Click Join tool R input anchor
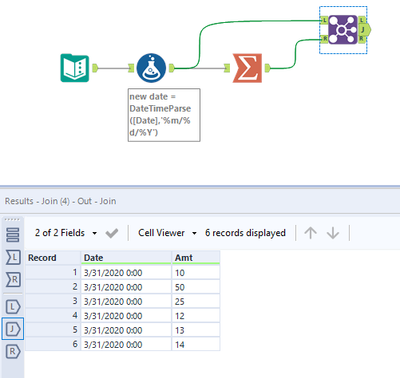 (x=324, y=39)
